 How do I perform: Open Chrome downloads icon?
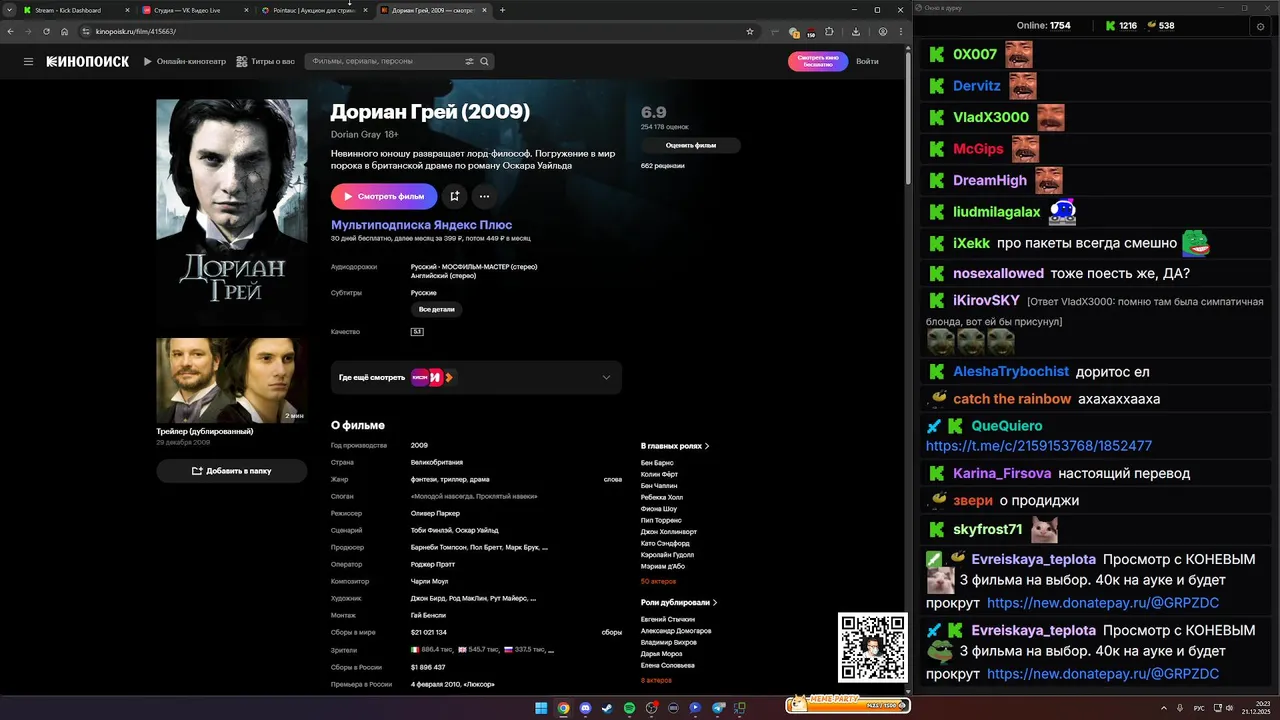click(856, 31)
